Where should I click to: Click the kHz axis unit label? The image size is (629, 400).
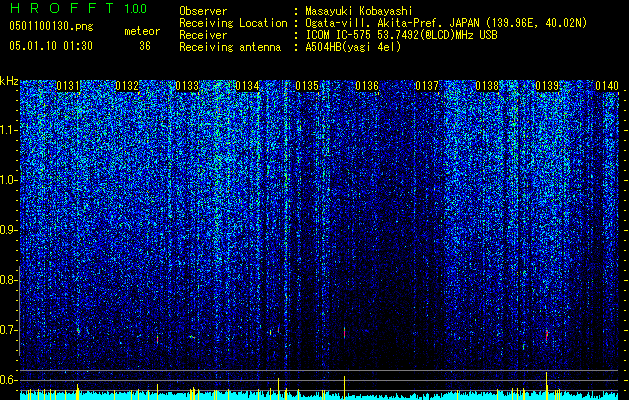coord(9,81)
